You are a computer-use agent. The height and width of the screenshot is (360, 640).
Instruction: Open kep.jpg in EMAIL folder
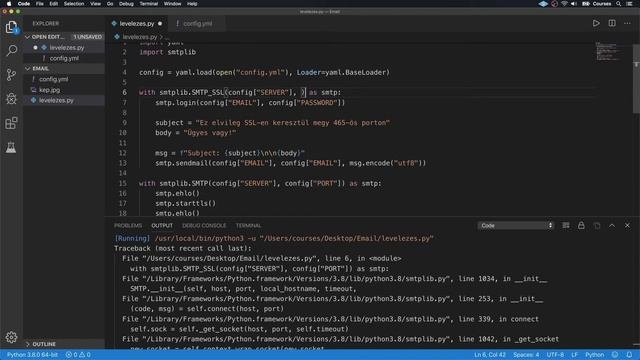(x=64, y=90)
